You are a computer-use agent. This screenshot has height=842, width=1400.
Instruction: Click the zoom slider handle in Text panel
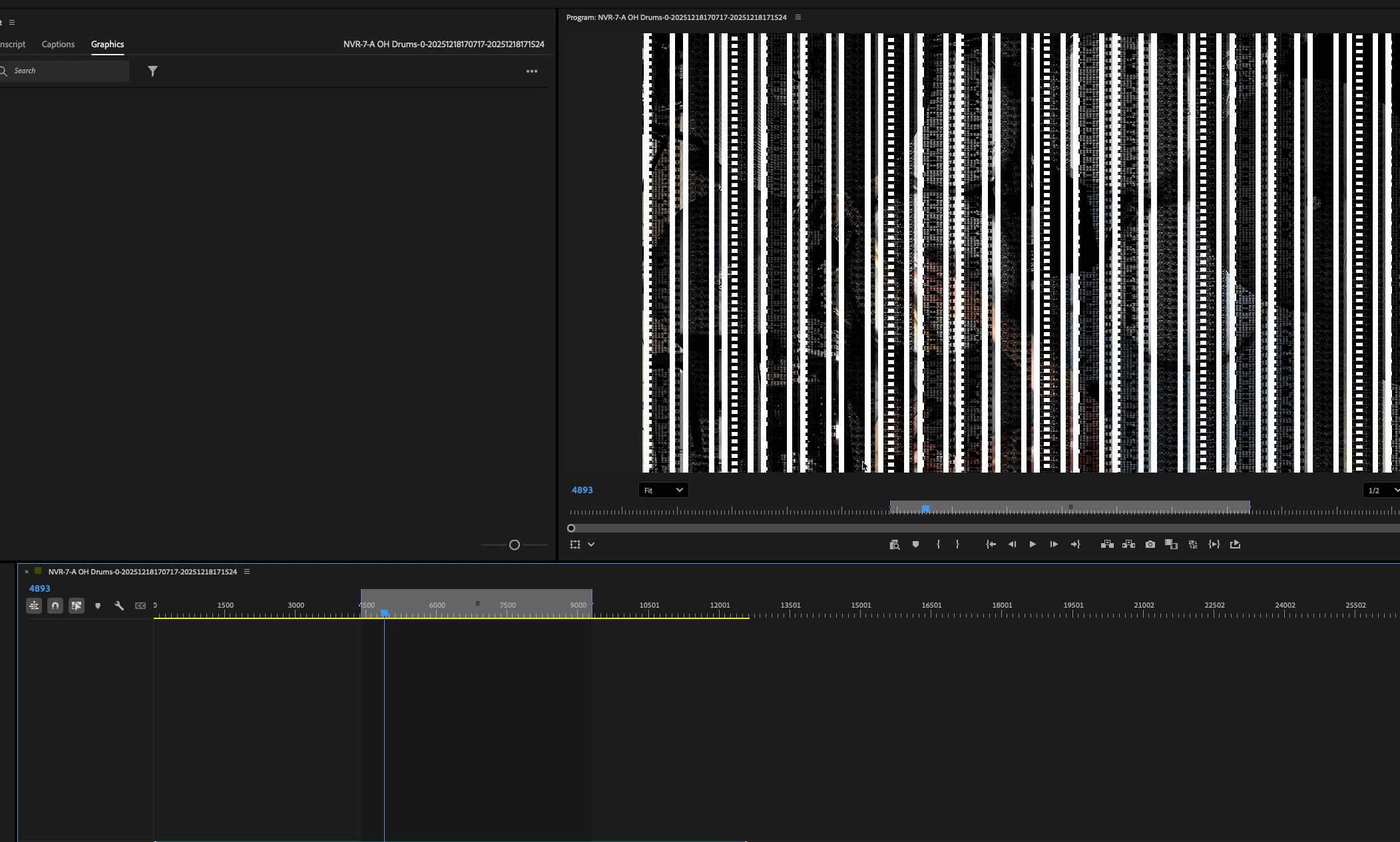514,545
